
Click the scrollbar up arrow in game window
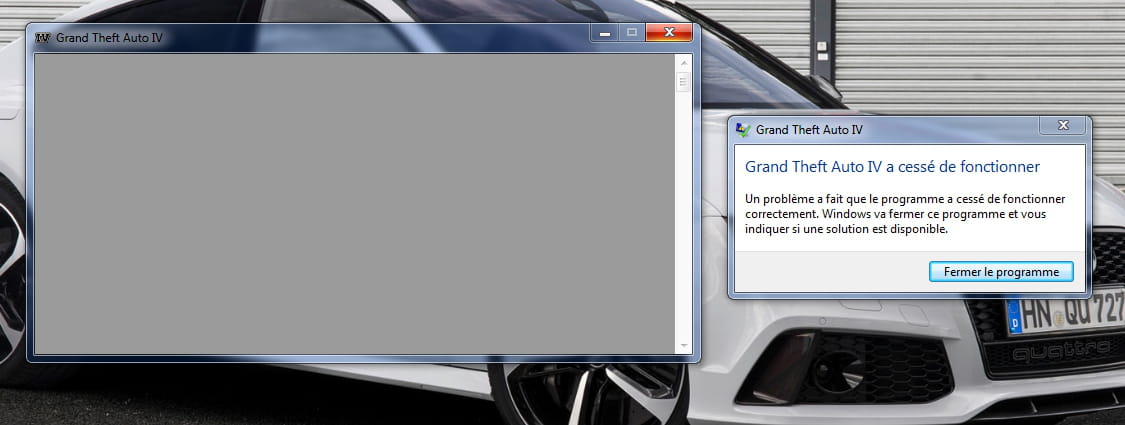click(x=684, y=63)
